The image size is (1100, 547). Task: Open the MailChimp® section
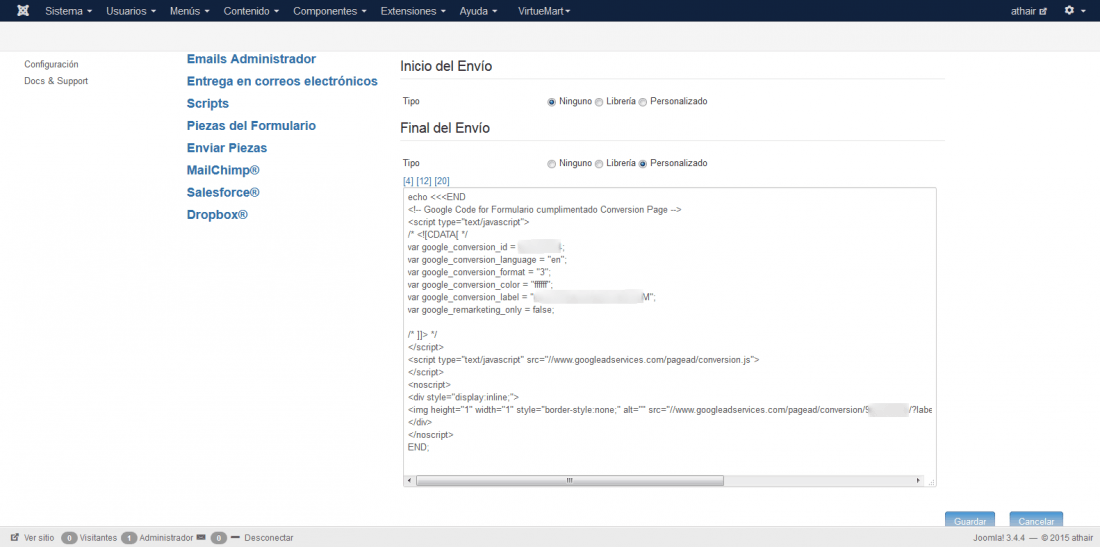click(223, 170)
